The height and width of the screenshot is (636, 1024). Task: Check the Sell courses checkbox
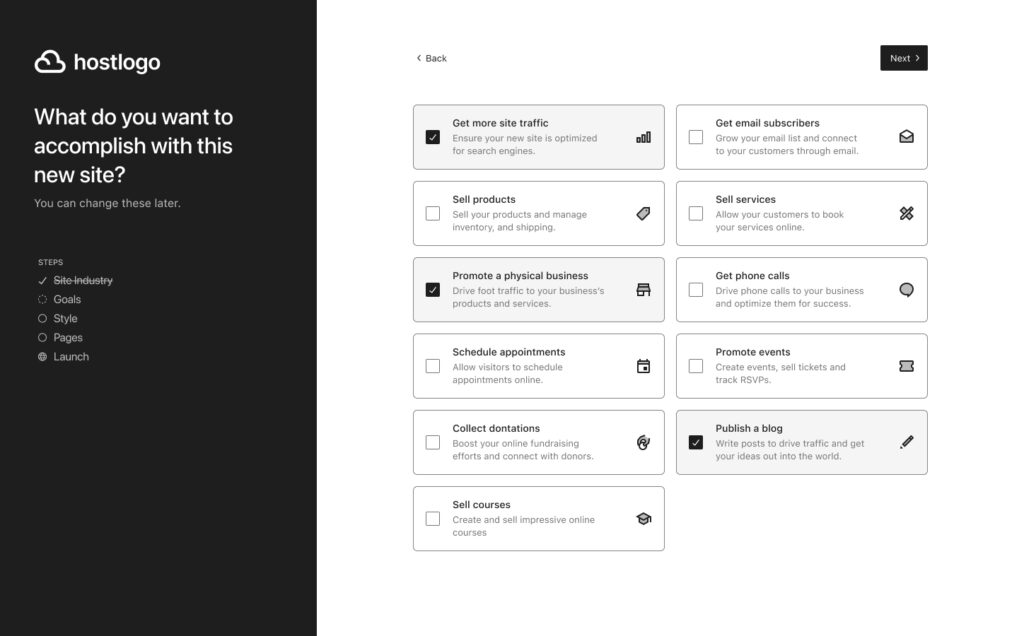[x=432, y=518]
